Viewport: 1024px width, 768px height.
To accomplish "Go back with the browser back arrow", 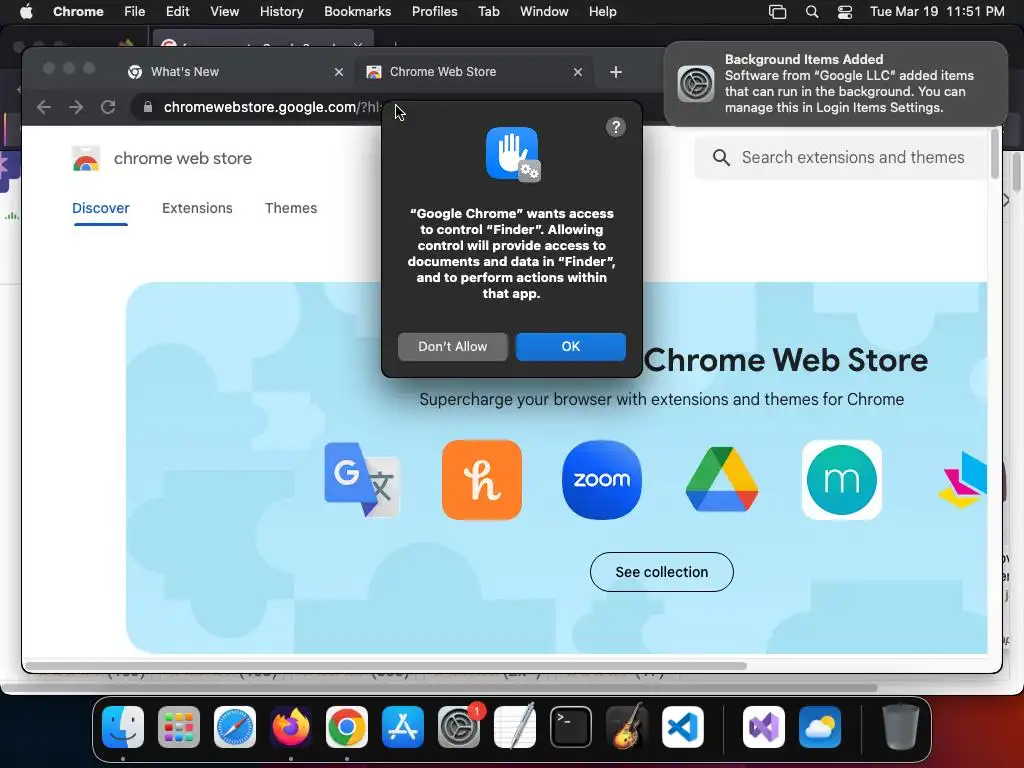I will [x=44, y=107].
